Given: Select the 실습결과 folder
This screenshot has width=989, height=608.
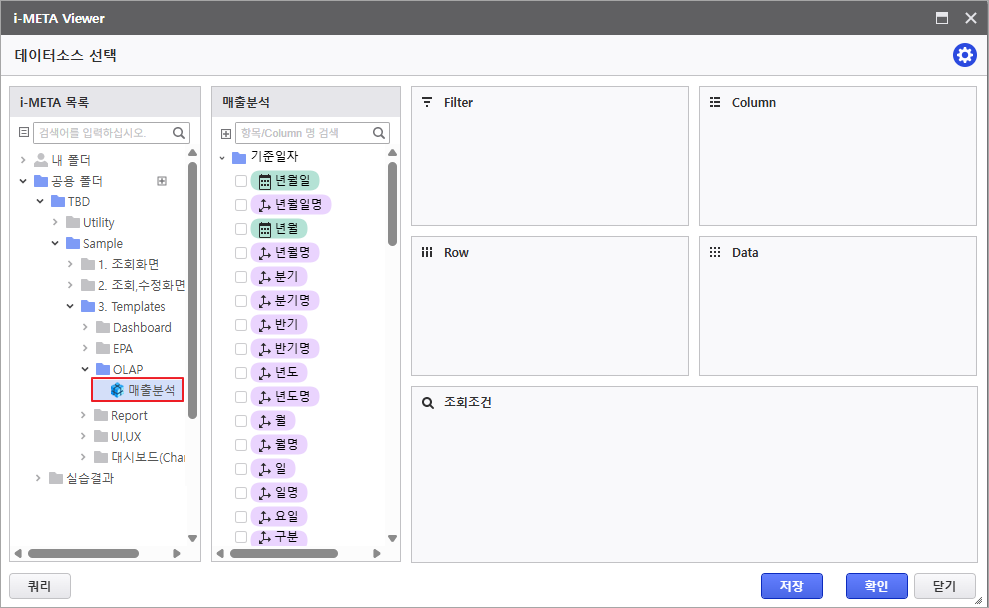Looking at the screenshot, I should [89, 478].
